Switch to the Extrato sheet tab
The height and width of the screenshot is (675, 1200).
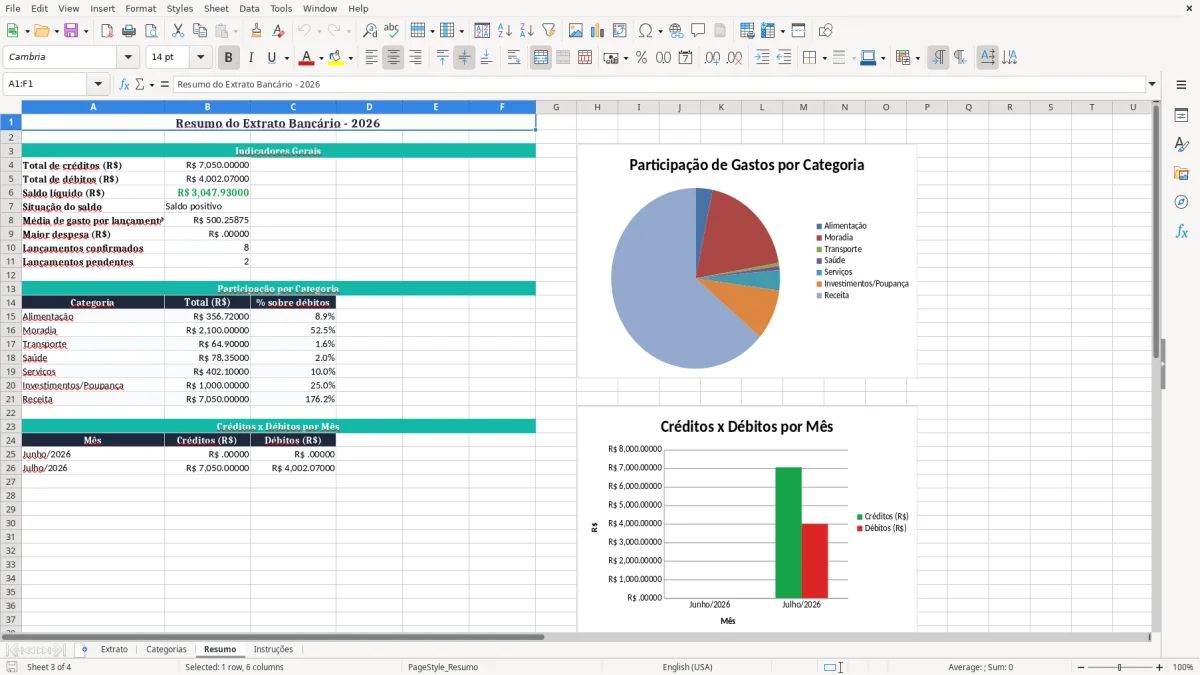[114, 650]
